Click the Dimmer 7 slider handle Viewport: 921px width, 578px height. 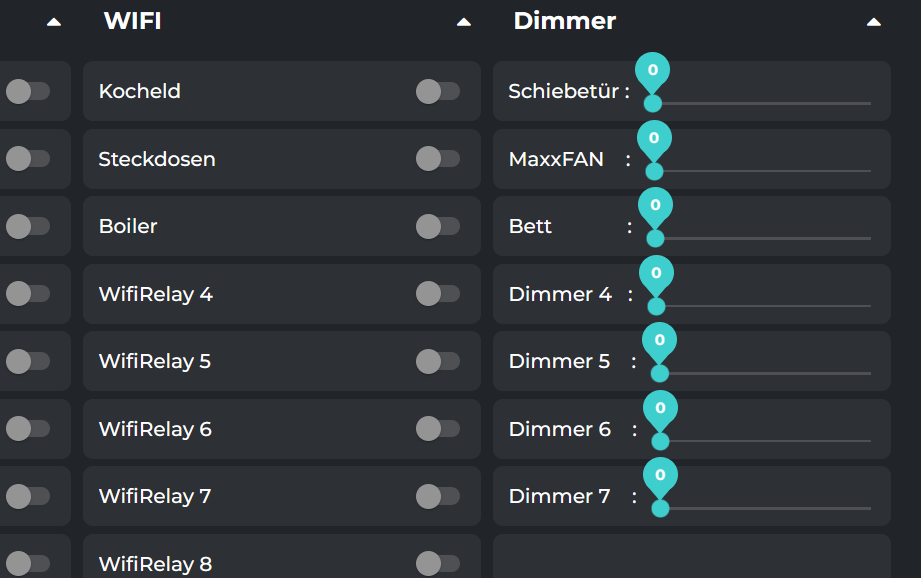[660, 508]
